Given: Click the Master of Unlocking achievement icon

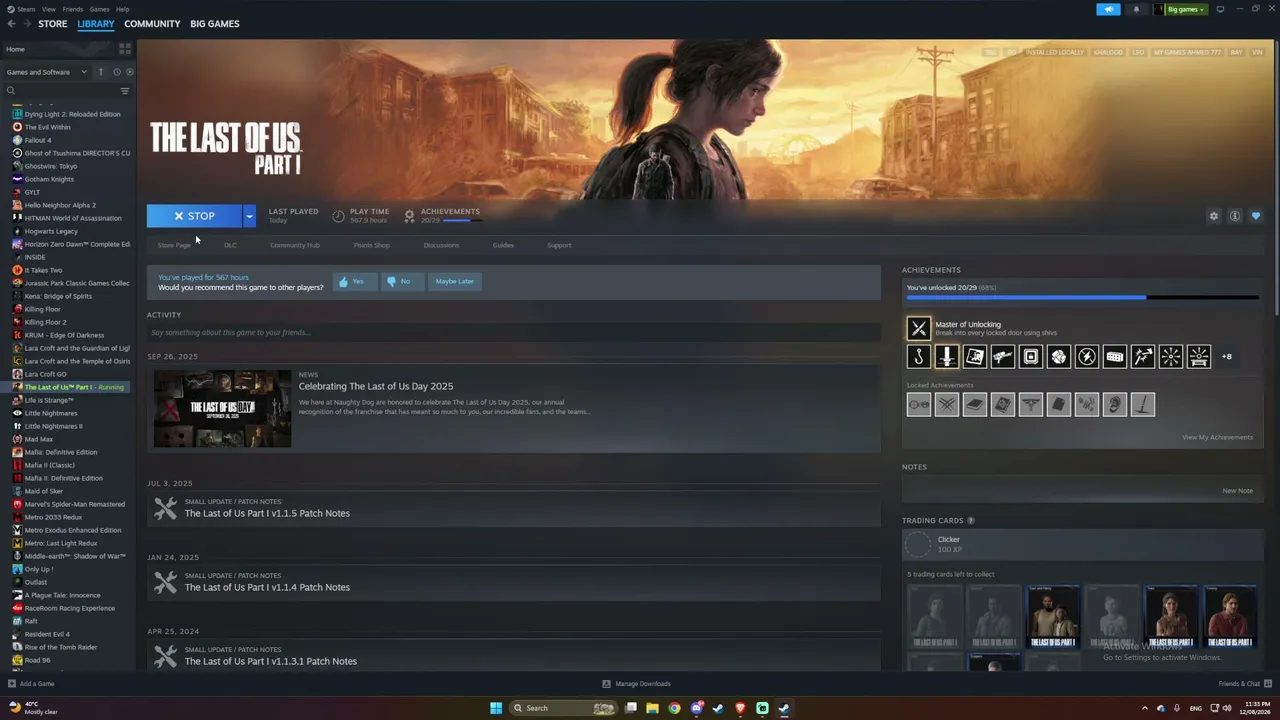Looking at the screenshot, I should 918,328.
